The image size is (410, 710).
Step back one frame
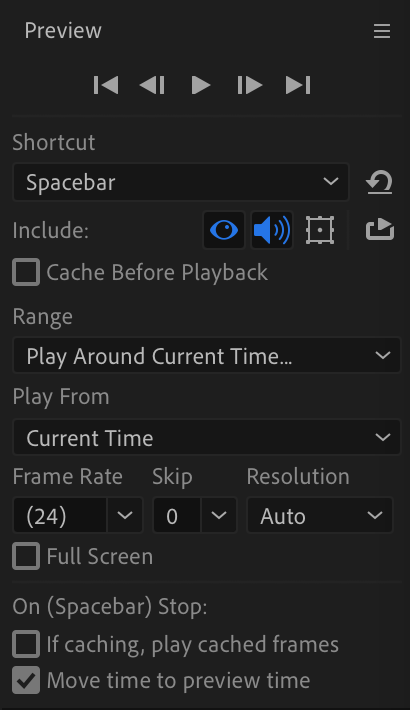(152, 85)
